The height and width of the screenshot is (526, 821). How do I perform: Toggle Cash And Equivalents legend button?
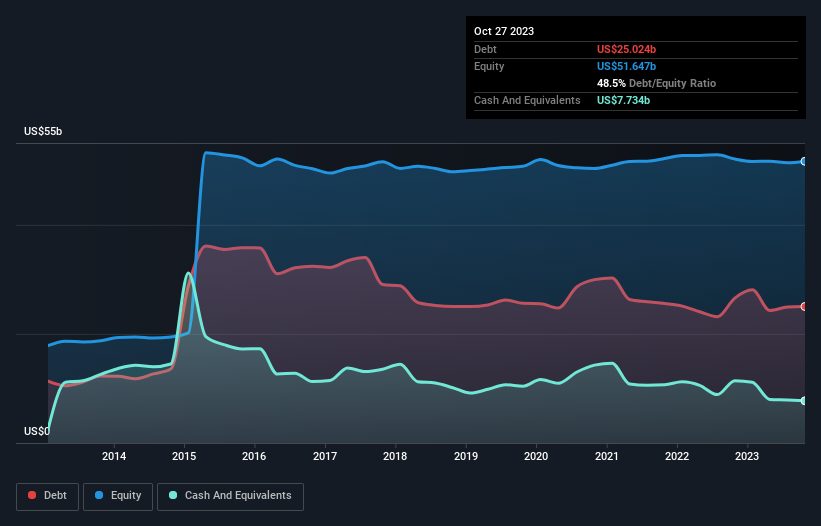tap(230, 496)
